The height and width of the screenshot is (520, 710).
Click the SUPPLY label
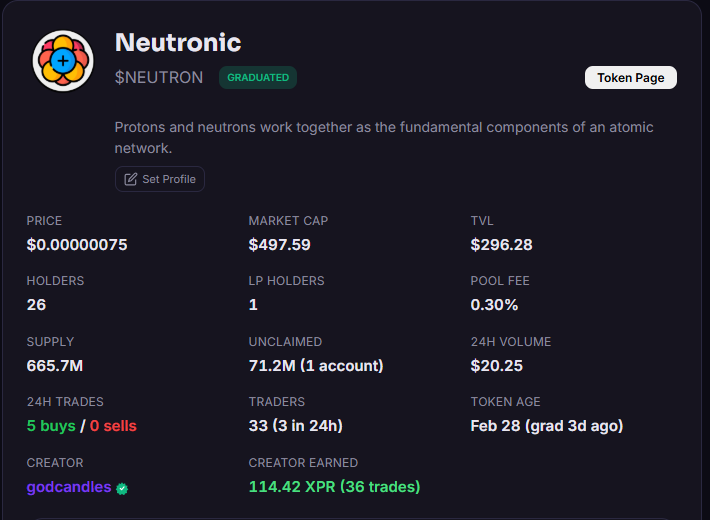pyautogui.click(x=50, y=342)
